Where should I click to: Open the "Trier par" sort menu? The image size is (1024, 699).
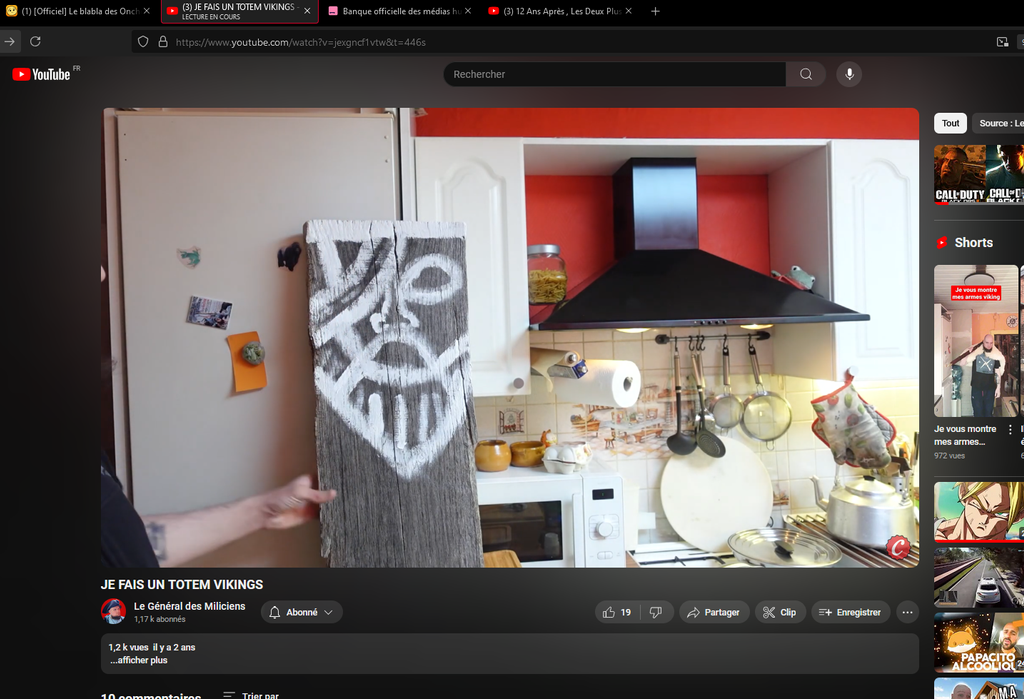pyautogui.click(x=251, y=695)
